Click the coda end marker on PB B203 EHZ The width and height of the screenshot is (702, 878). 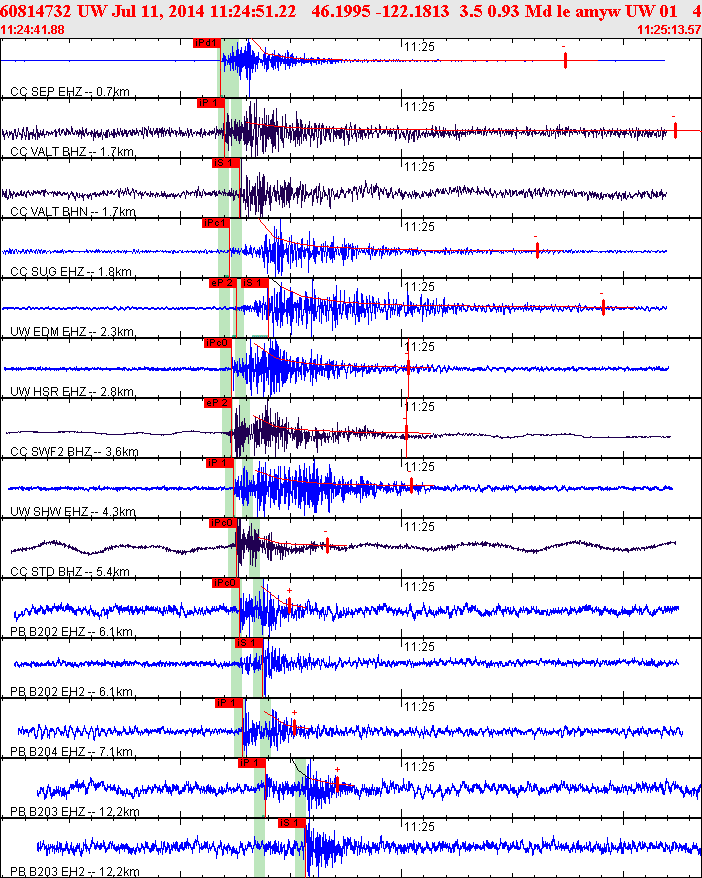[x=337, y=784]
